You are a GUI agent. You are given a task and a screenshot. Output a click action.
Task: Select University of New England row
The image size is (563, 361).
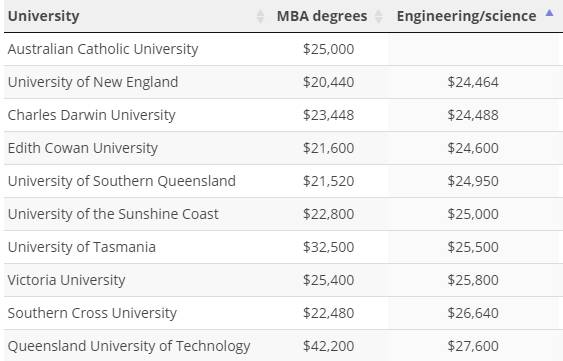284,82
